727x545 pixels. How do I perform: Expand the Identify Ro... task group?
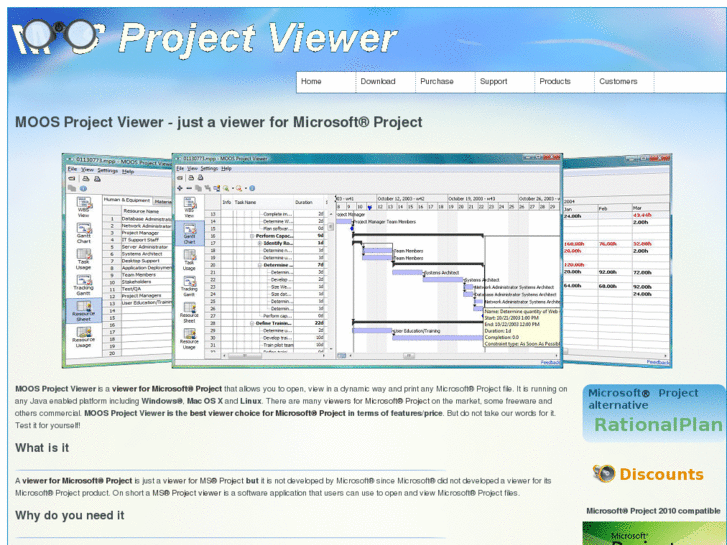(260, 243)
